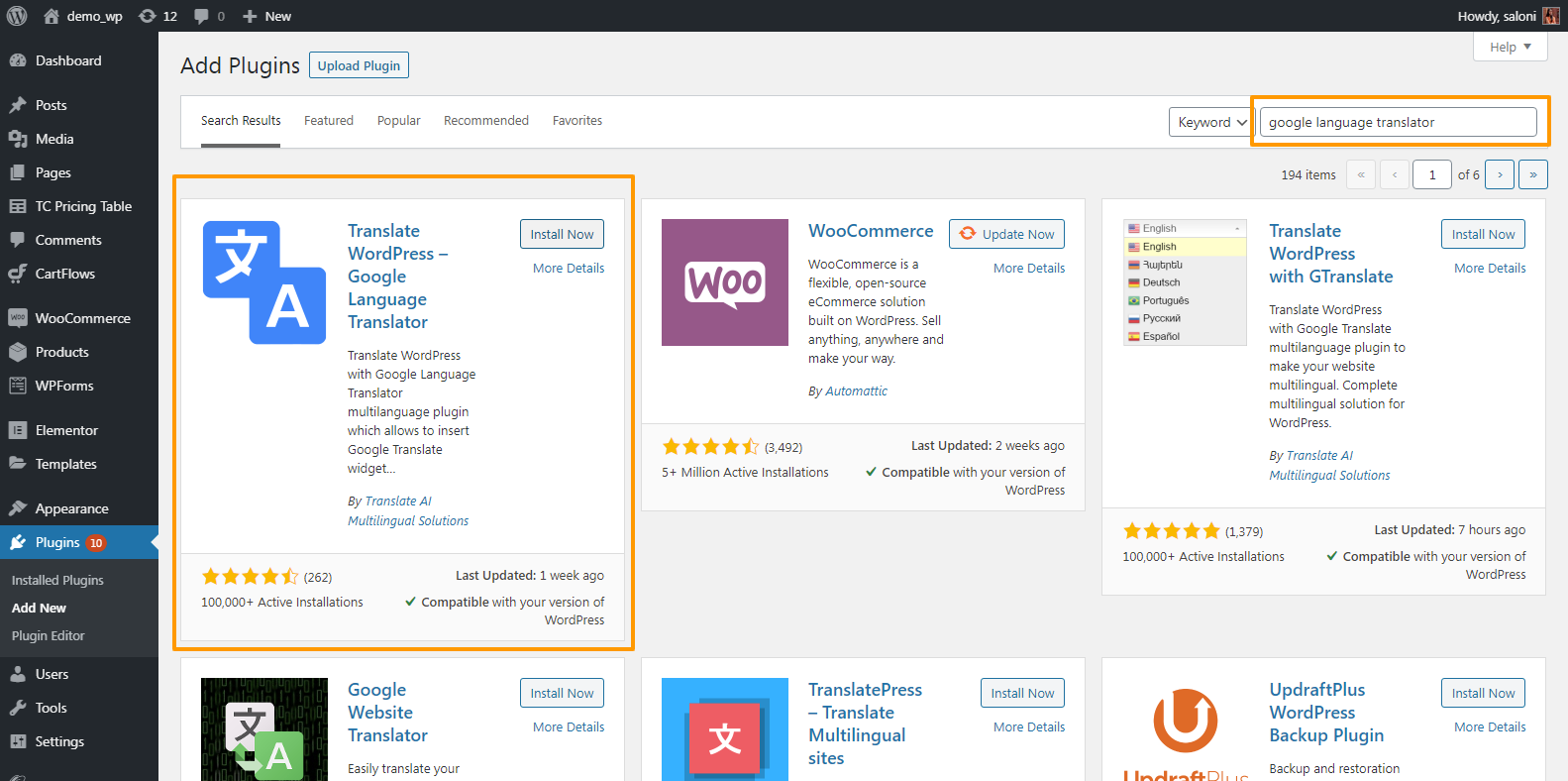Image resolution: width=1568 pixels, height=781 pixels.
Task: Go to Posts in the sidebar
Action: [79, 105]
